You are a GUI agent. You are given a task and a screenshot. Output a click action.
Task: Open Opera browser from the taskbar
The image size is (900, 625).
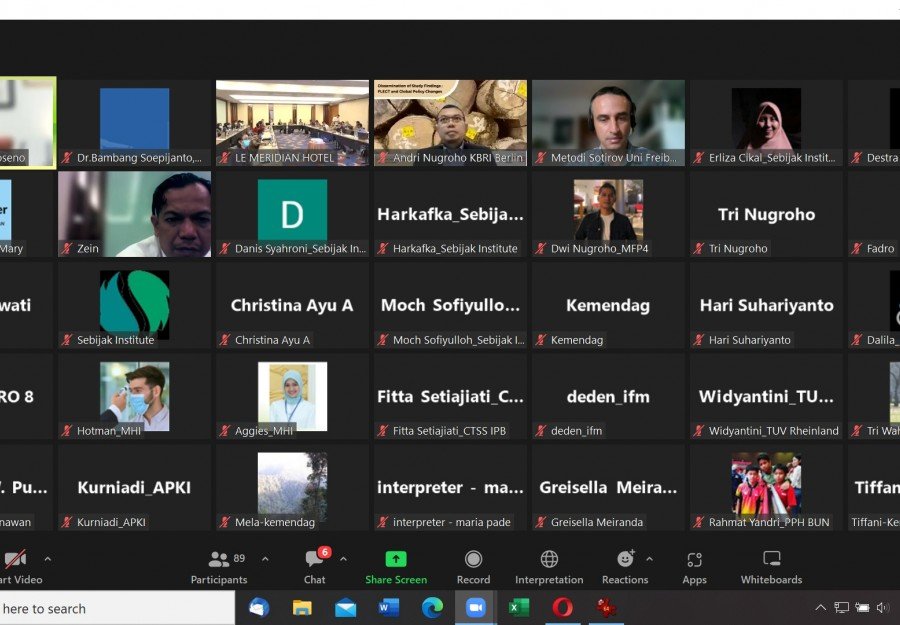(x=562, y=608)
